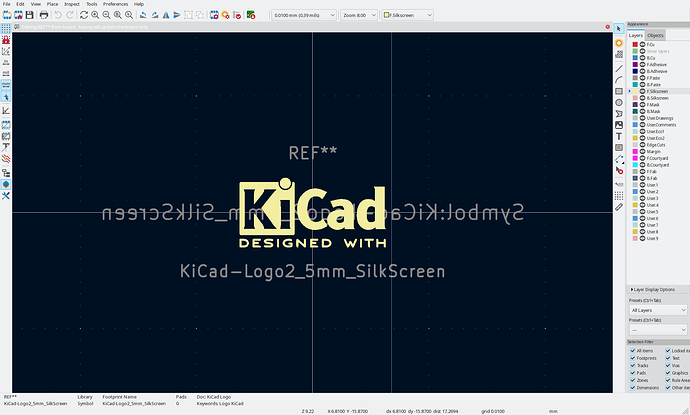690x415 pixels.
Task: Select the Draw Line tool
Action: point(619,69)
